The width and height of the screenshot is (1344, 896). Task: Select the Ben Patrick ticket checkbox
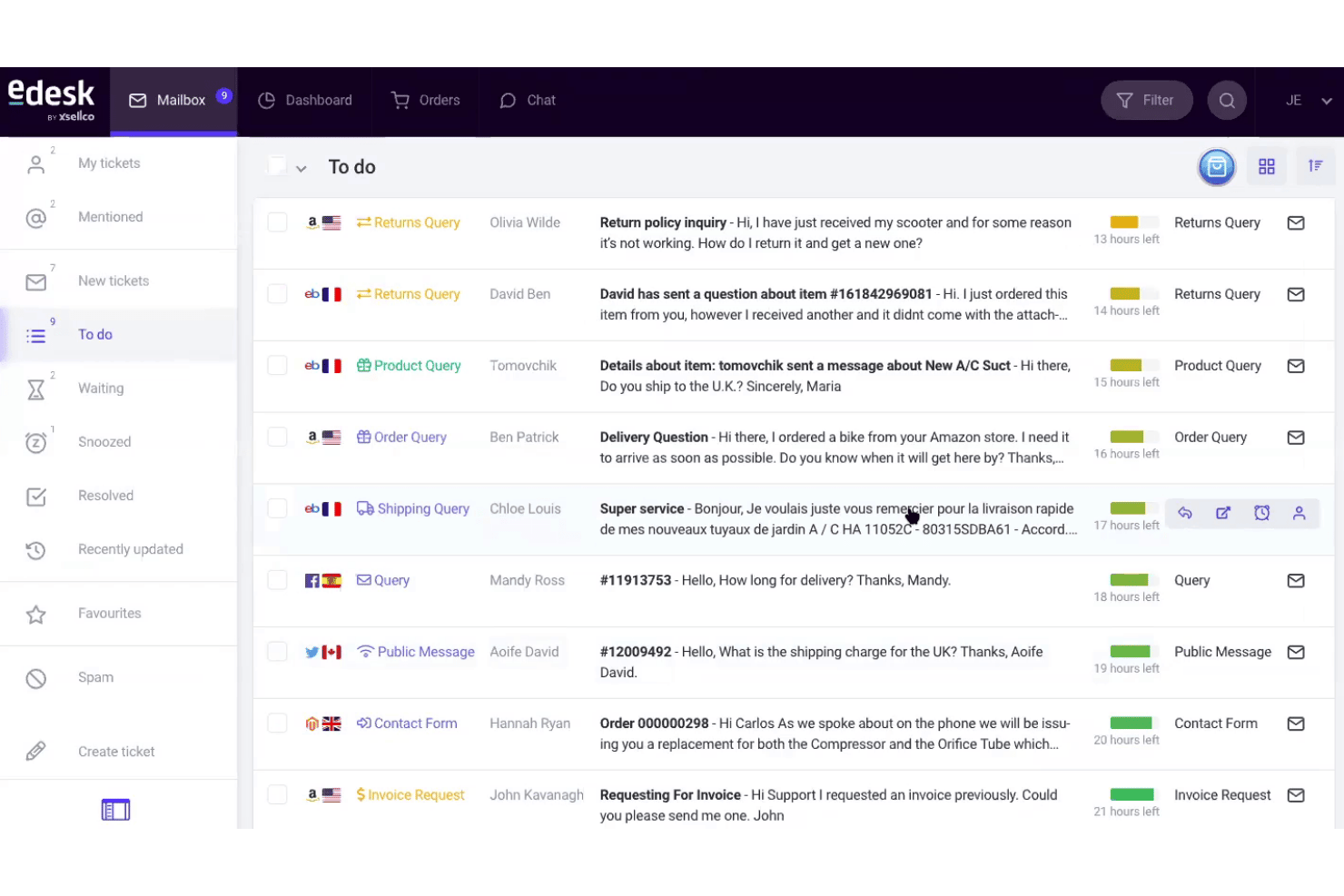coord(277,438)
